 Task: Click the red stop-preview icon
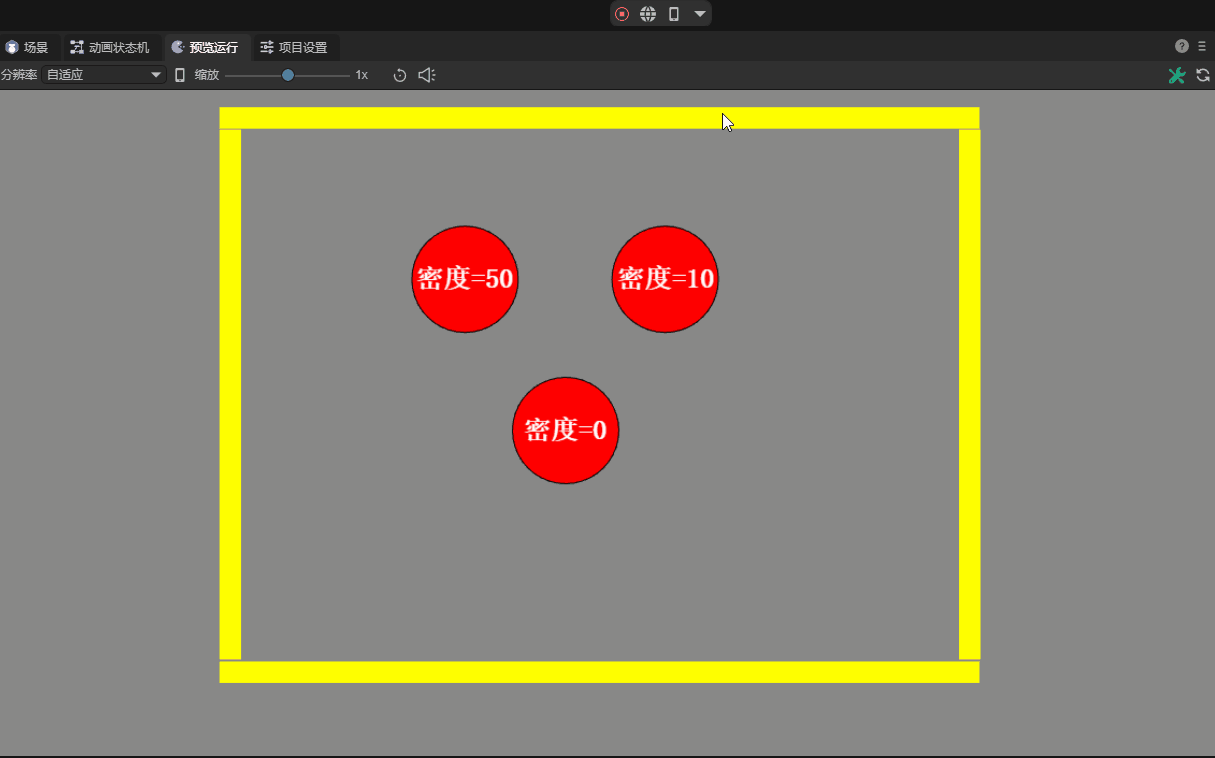[x=622, y=14]
